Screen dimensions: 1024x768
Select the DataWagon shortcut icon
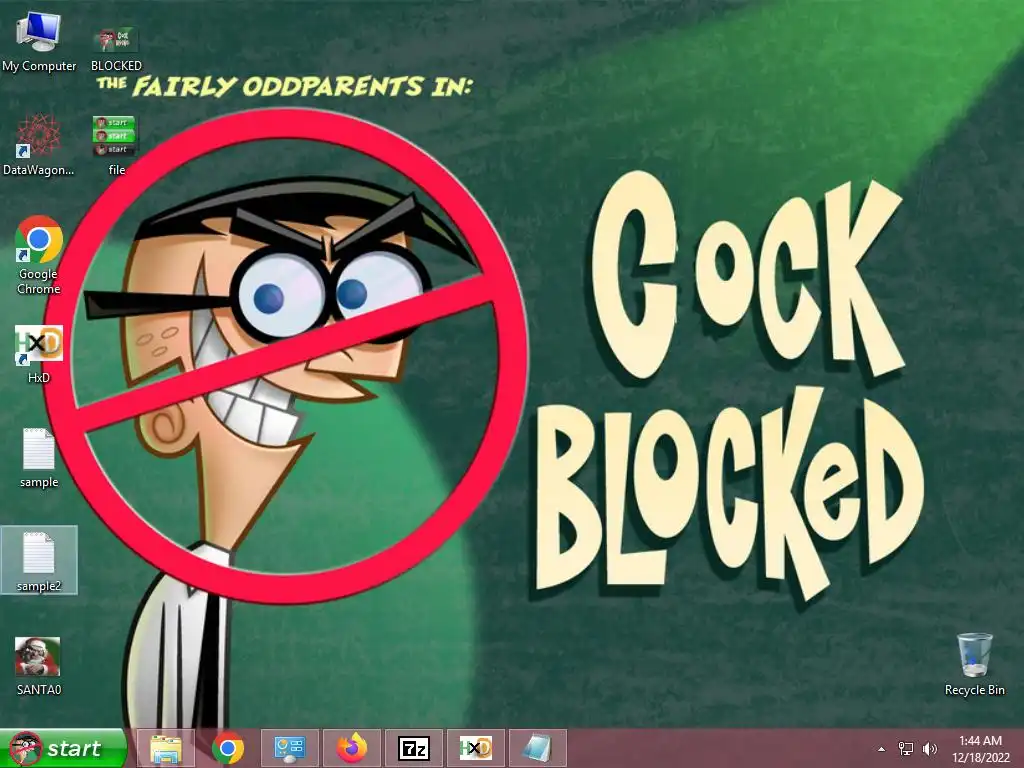(39, 145)
